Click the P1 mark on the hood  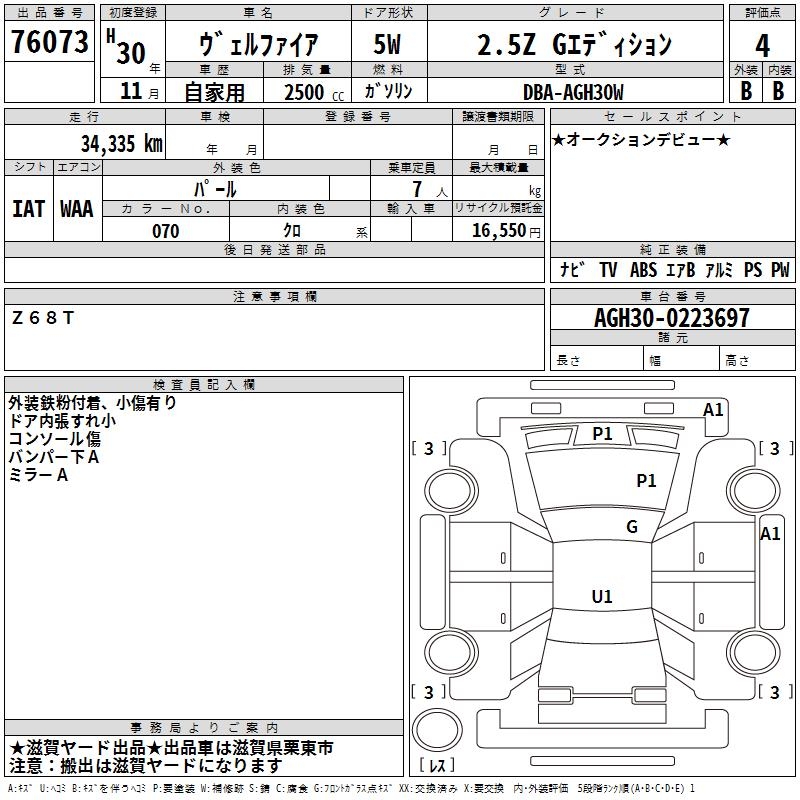(x=646, y=481)
